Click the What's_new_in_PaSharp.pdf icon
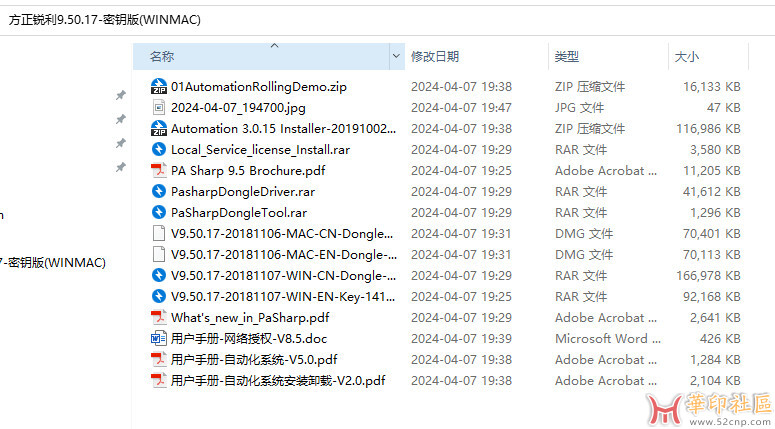The height and width of the screenshot is (429, 775). click(x=159, y=317)
